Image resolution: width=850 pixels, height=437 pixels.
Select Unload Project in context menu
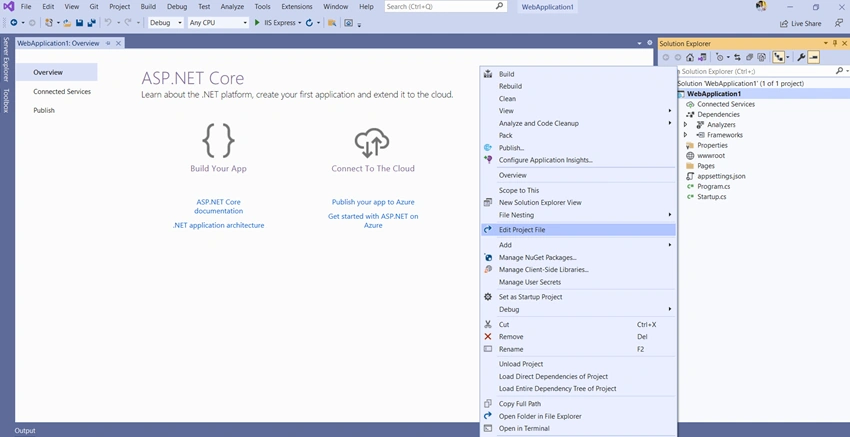click(578, 364)
